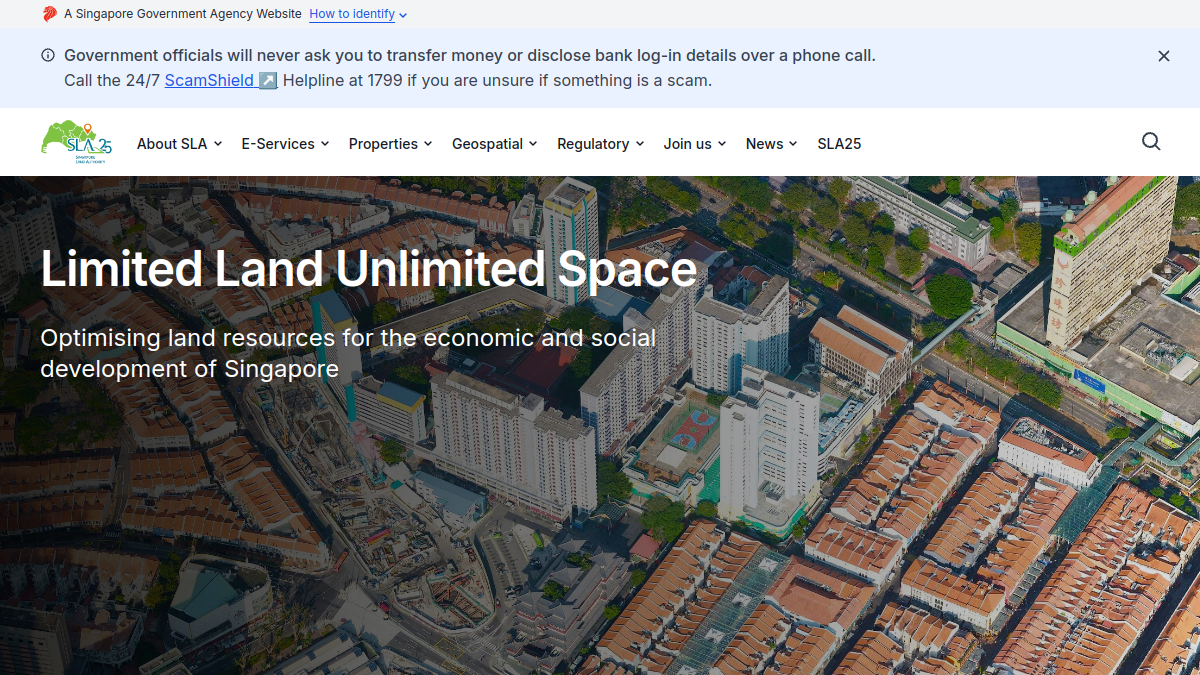Go to the SLA25 page
The height and width of the screenshot is (675, 1200).
[839, 144]
